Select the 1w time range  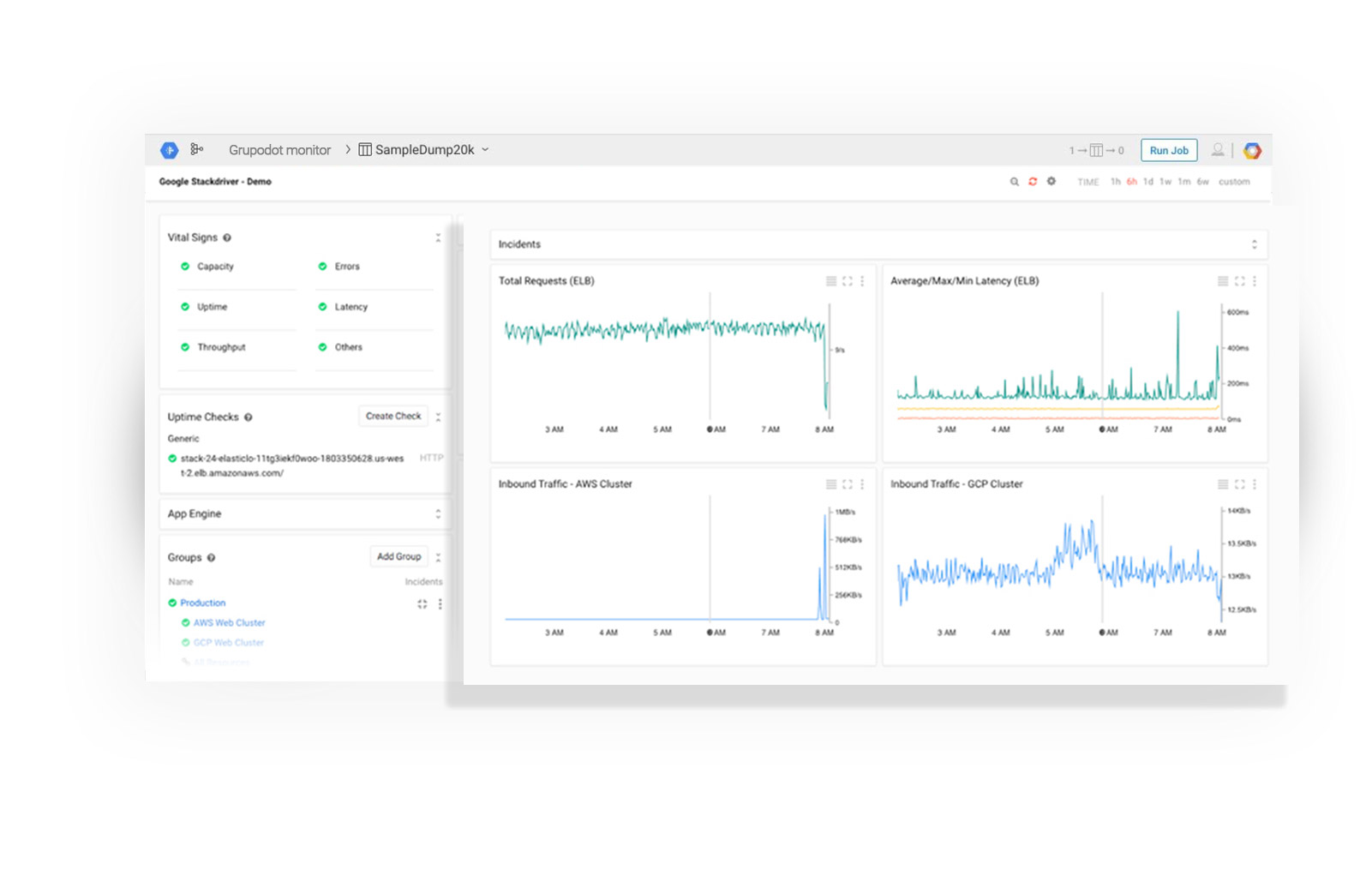pyautogui.click(x=1165, y=182)
